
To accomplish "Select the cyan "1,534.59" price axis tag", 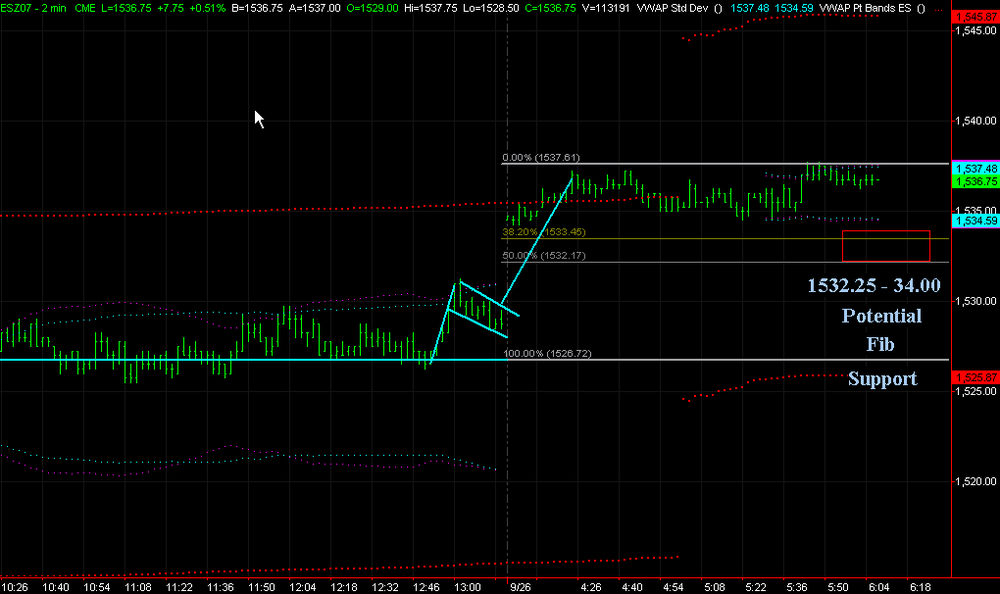I will (976, 221).
